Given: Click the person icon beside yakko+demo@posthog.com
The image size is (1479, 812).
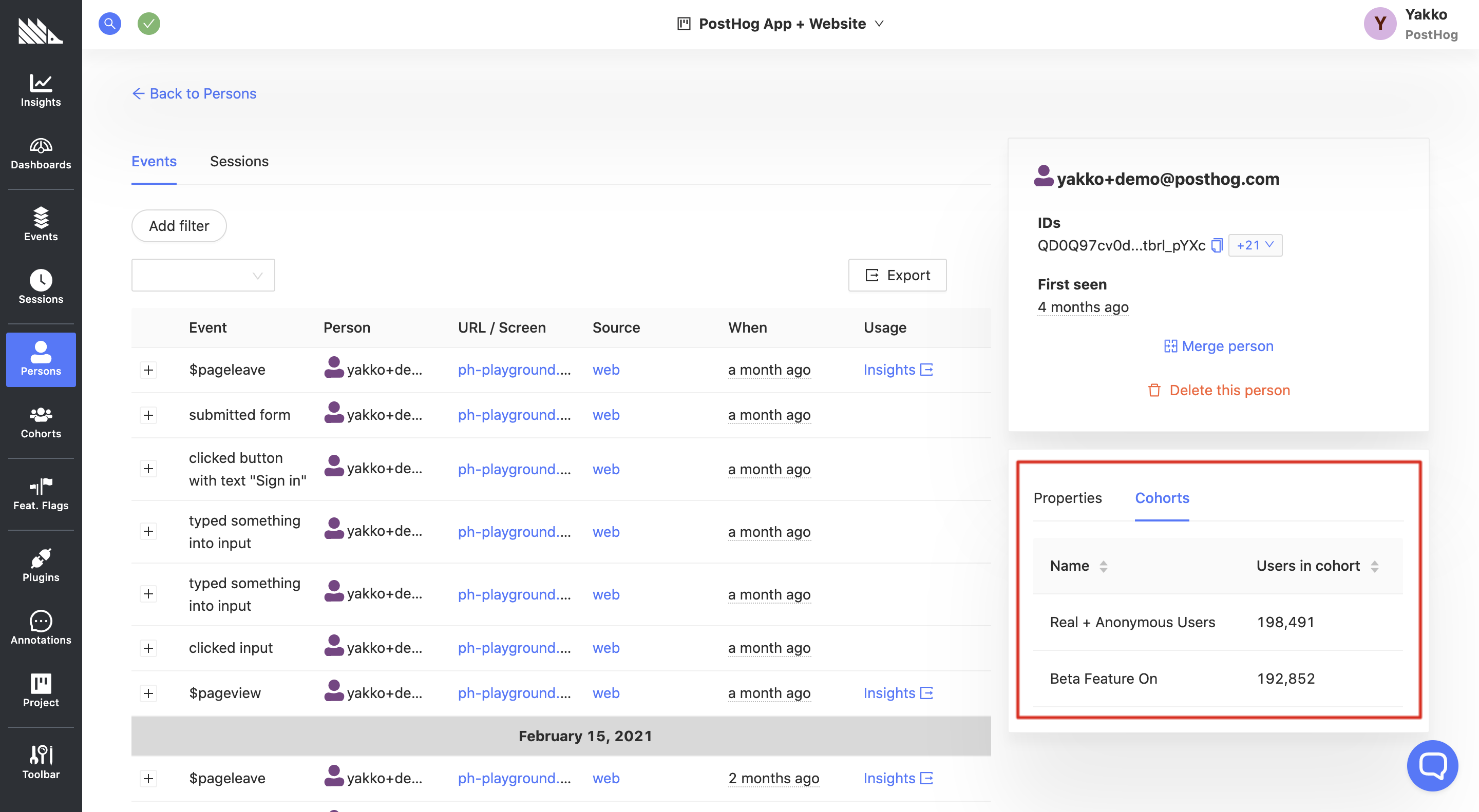Looking at the screenshot, I should (1043, 176).
